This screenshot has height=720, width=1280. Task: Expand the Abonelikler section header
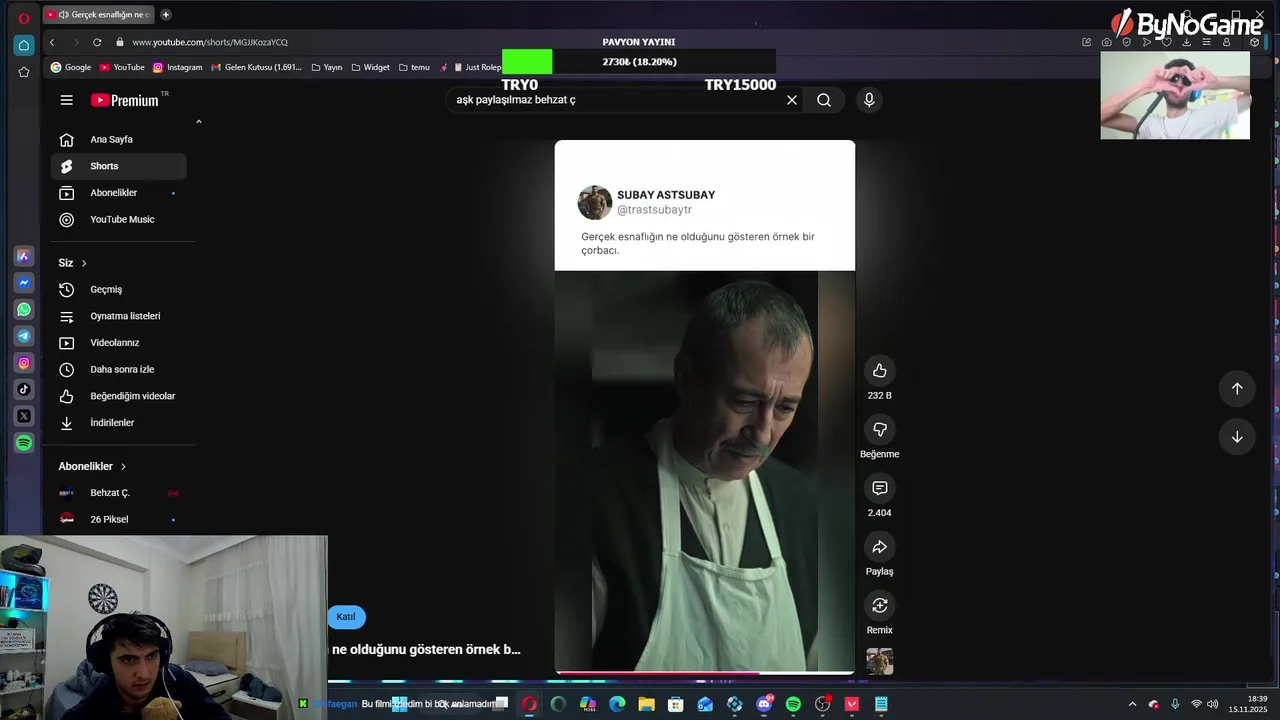click(92, 466)
